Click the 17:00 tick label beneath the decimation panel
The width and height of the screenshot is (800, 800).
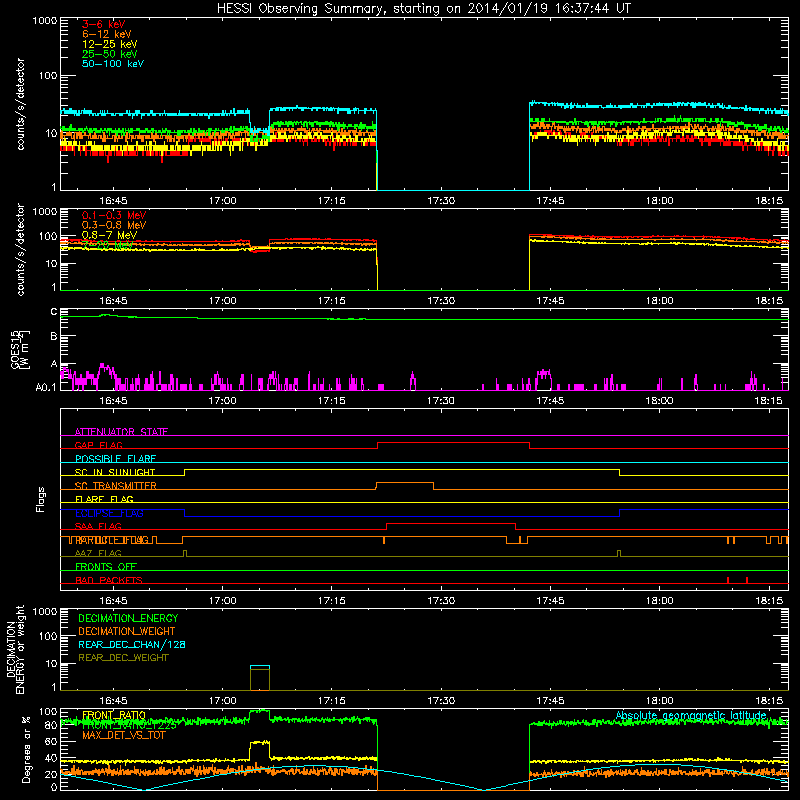tap(222, 701)
